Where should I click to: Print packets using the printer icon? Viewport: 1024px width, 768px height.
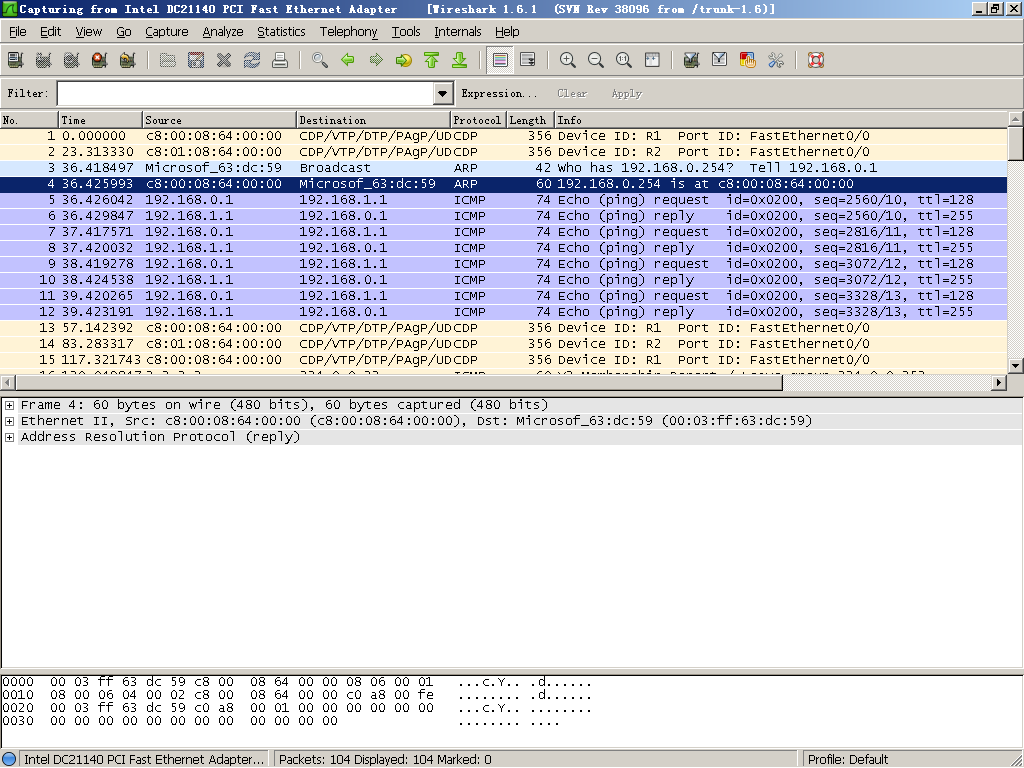280,60
